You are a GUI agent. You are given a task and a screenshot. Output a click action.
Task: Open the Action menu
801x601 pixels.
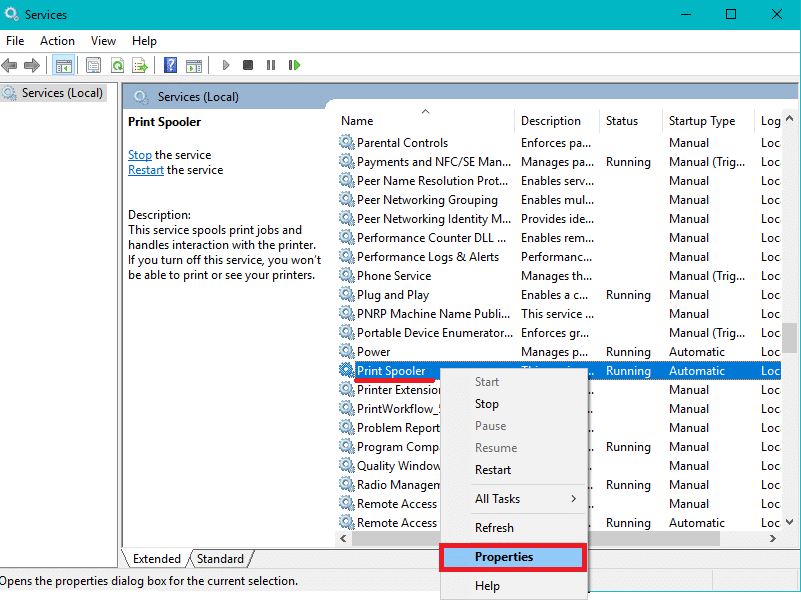pyautogui.click(x=57, y=41)
